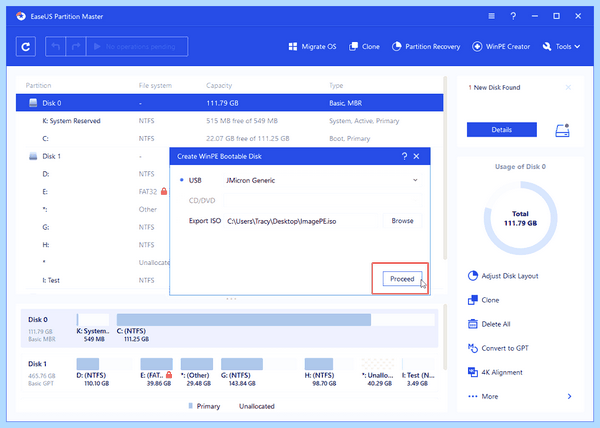
Task: Click the Capacity column header
Action: pyautogui.click(x=219, y=85)
